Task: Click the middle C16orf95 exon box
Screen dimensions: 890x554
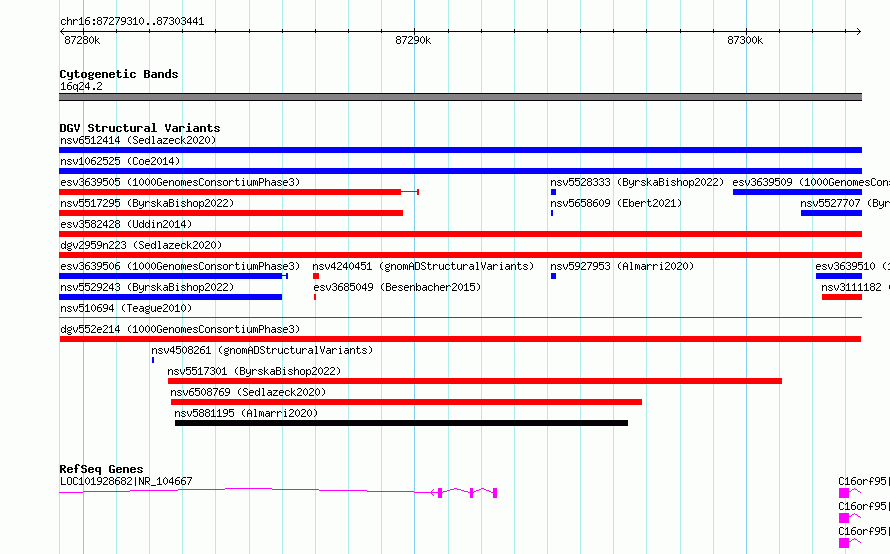Action: tap(844, 518)
